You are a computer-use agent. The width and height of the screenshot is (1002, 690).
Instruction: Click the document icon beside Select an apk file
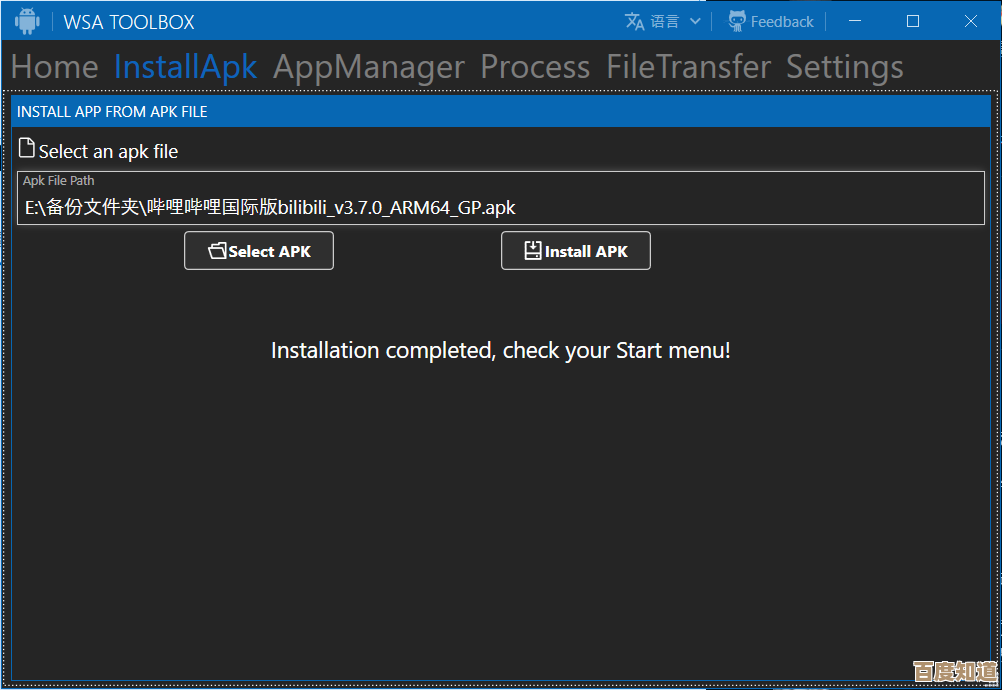point(27,149)
